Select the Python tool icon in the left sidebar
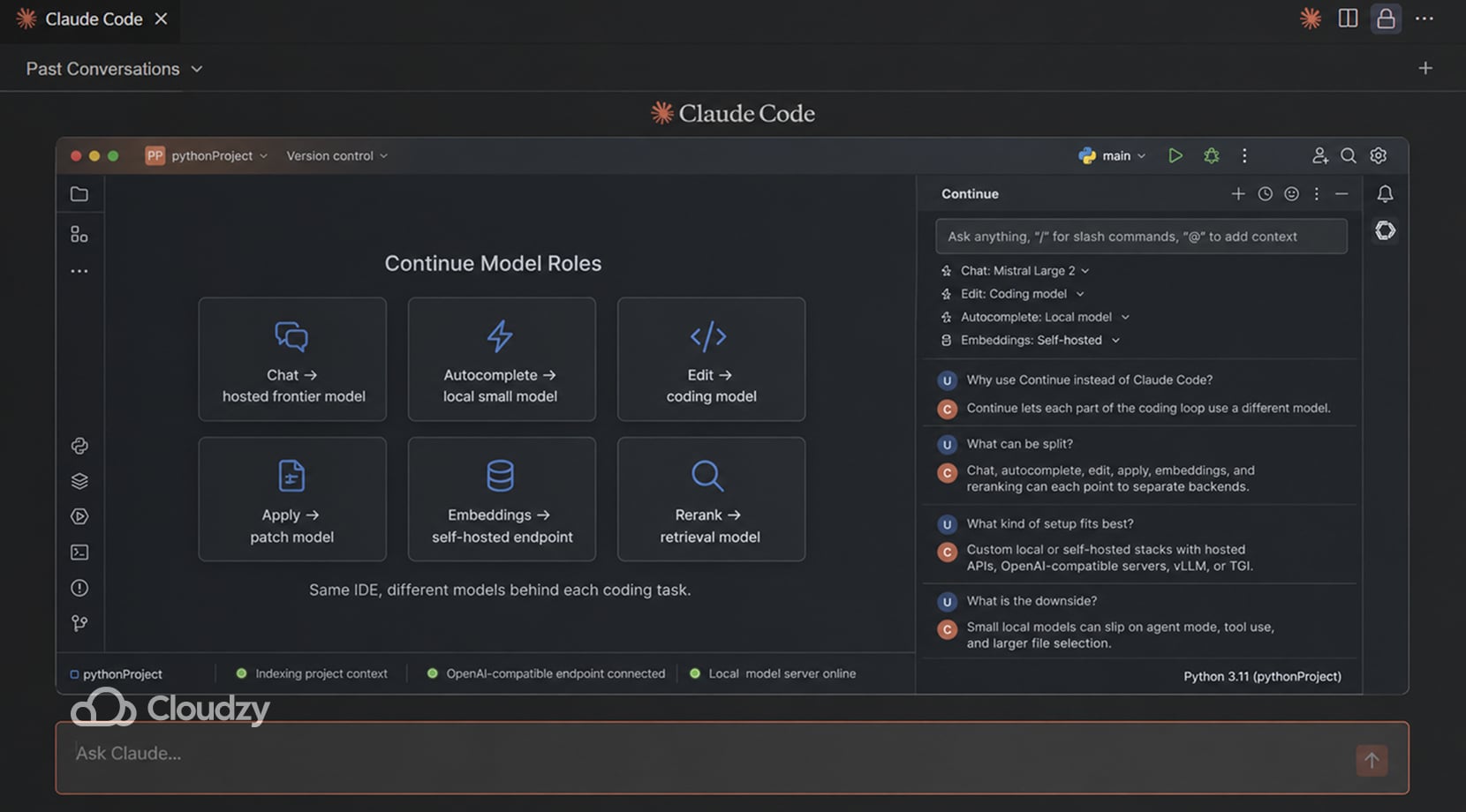Image resolution: width=1466 pixels, height=812 pixels. click(x=79, y=446)
